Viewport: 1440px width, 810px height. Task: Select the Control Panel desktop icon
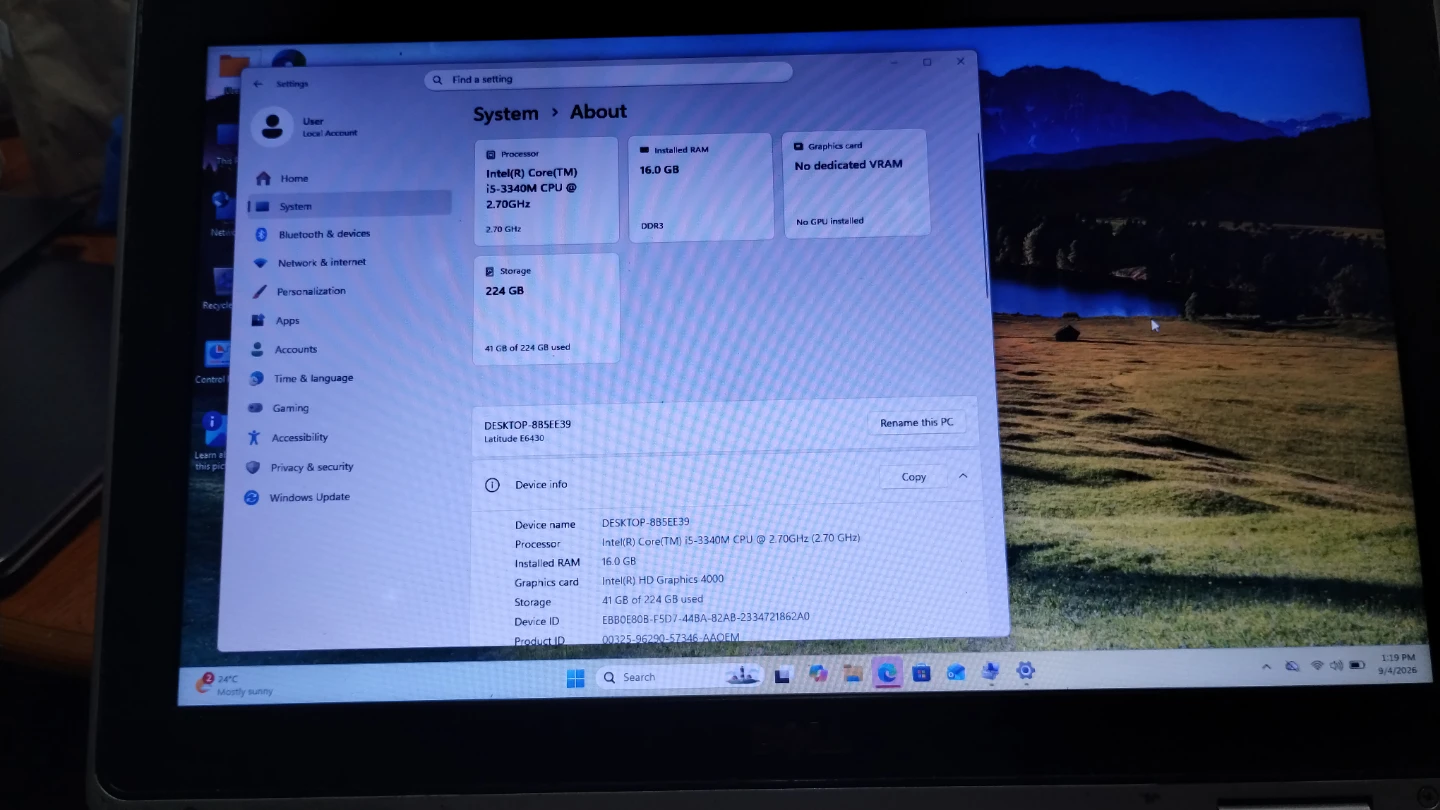point(215,362)
